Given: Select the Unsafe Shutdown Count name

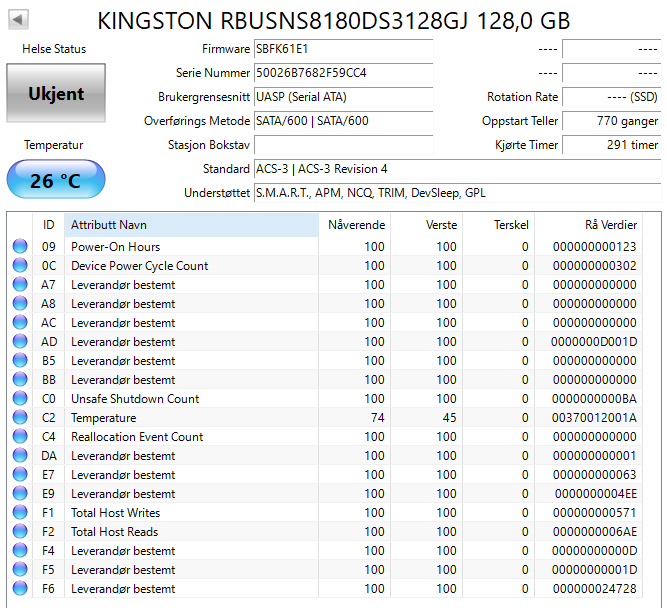Looking at the screenshot, I should 135,399.
